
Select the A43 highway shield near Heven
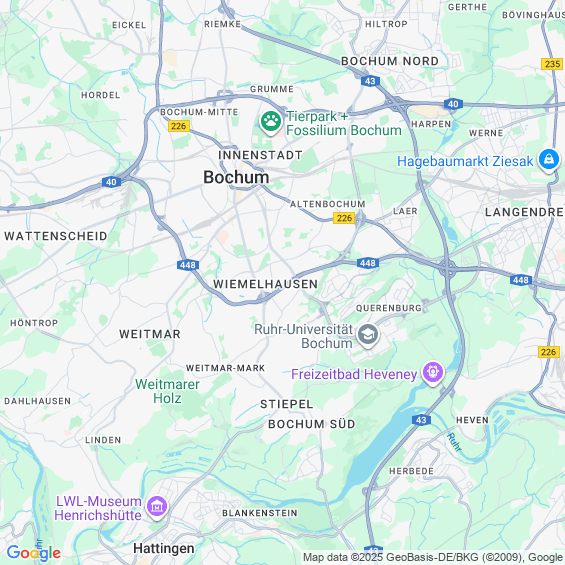point(421,420)
